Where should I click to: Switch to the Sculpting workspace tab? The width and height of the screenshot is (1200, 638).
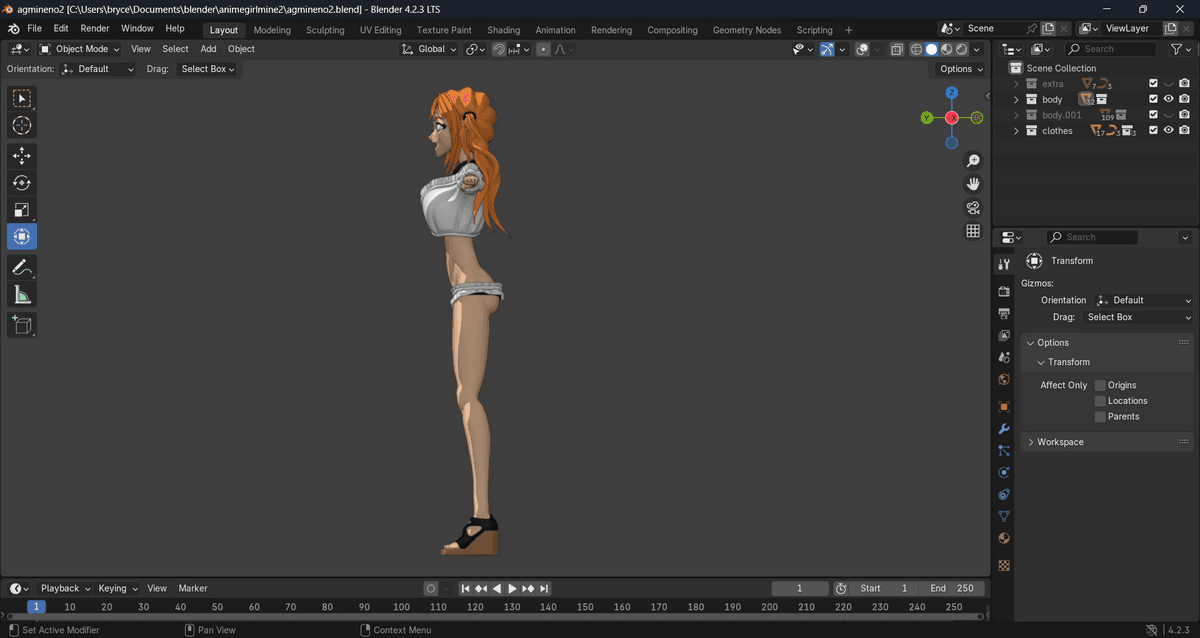pyautogui.click(x=325, y=30)
